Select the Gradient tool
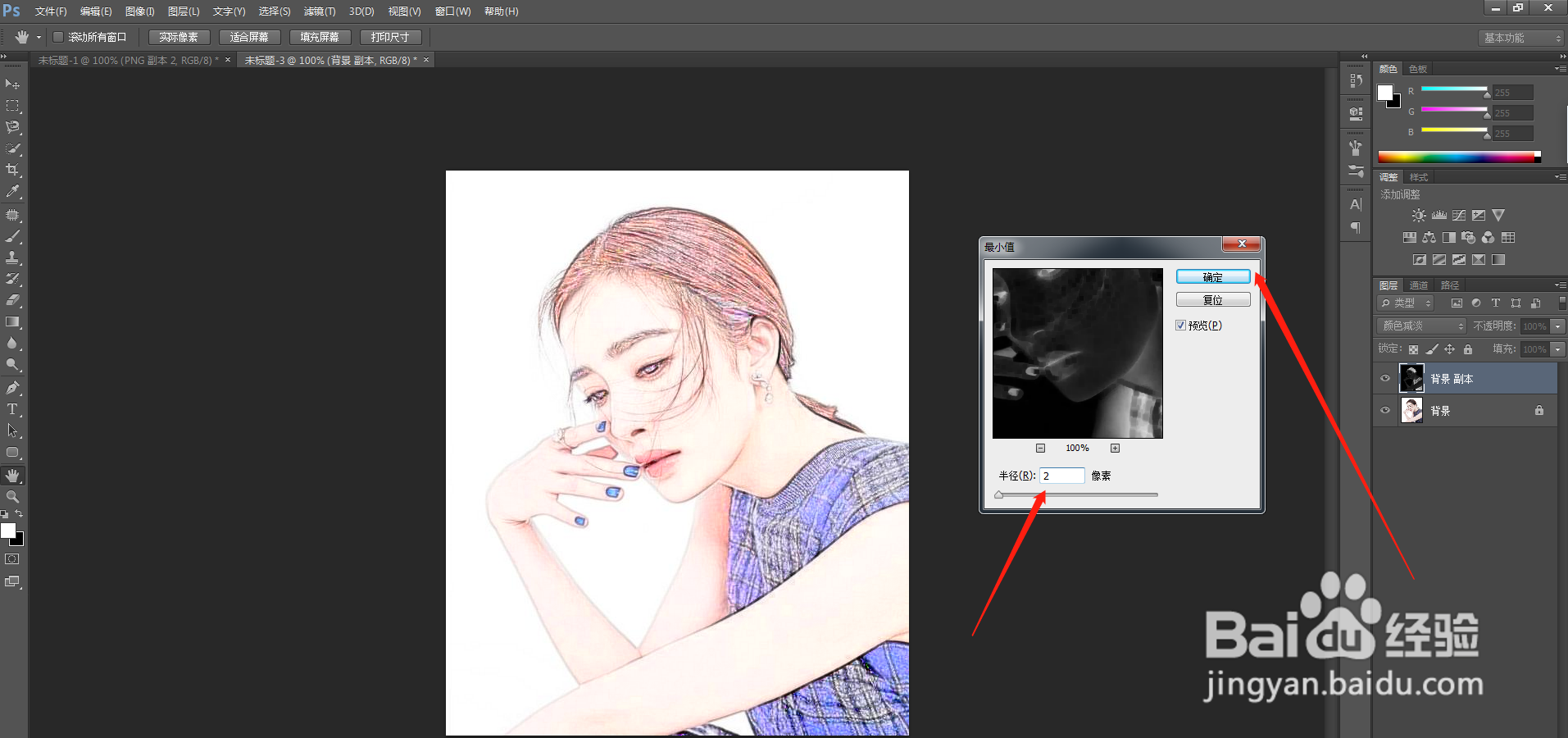Viewport: 1568px width, 738px height. [12, 322]
